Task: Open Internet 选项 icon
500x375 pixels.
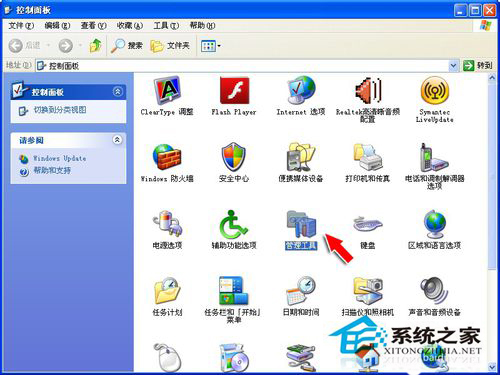Action: [x=301, y=90]
